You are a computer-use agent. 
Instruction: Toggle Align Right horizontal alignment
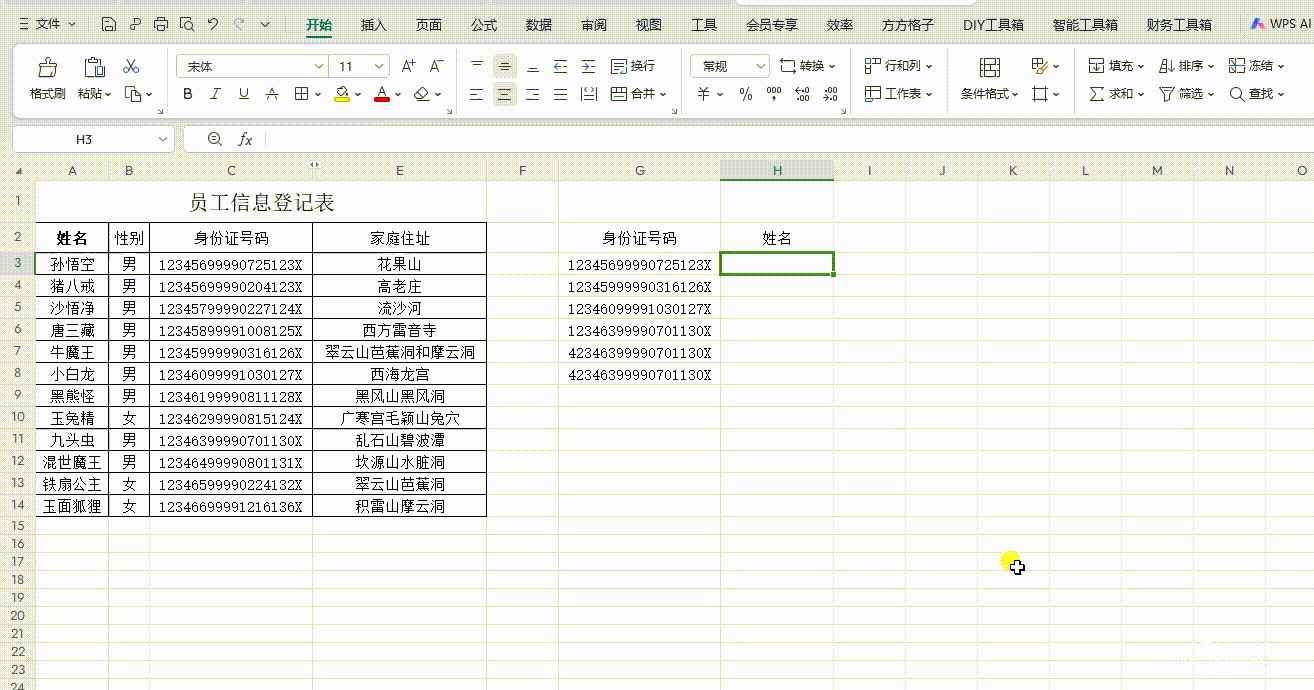point(533,94)
